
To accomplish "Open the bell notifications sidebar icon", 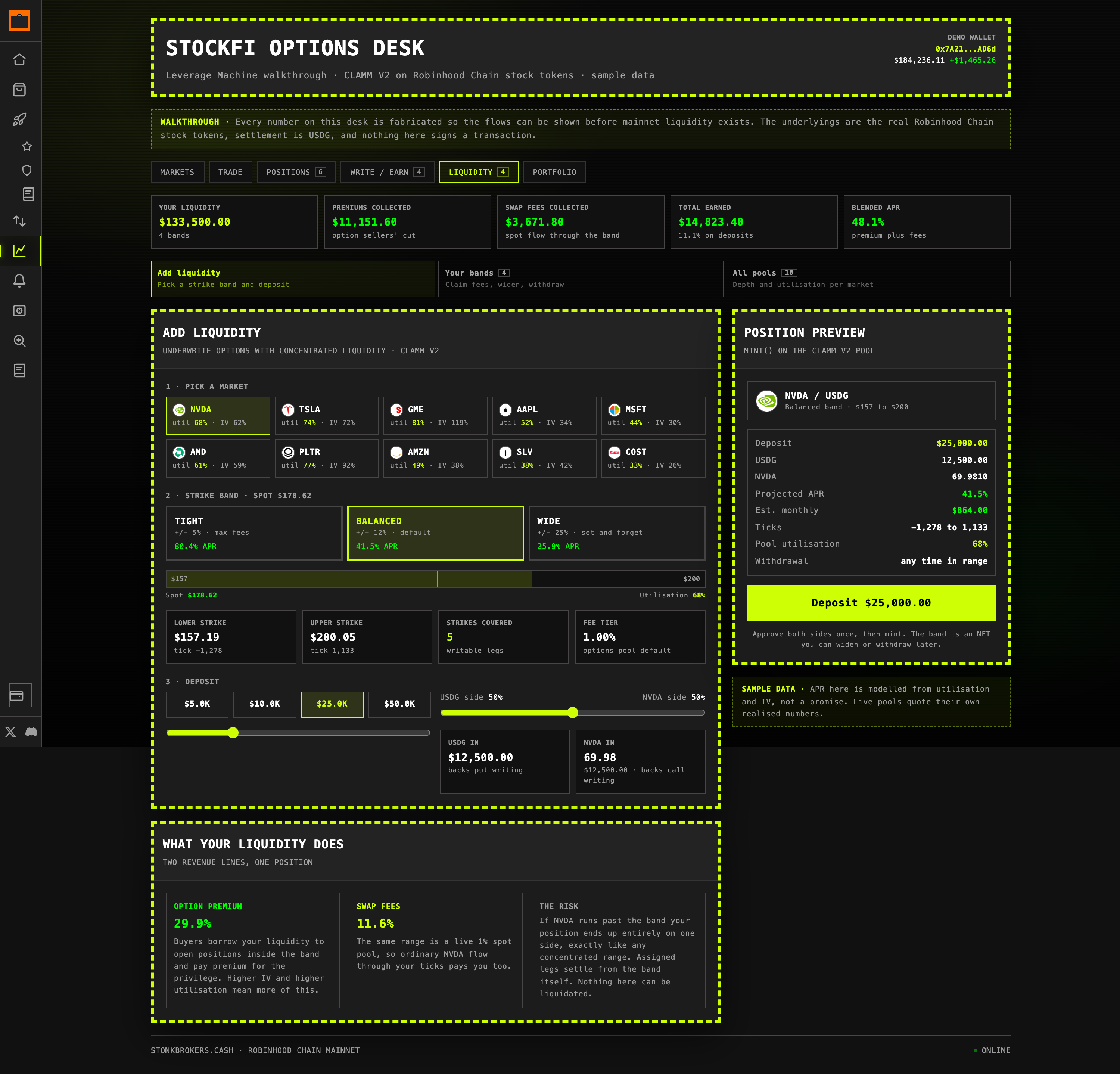I will coord(19,281).
